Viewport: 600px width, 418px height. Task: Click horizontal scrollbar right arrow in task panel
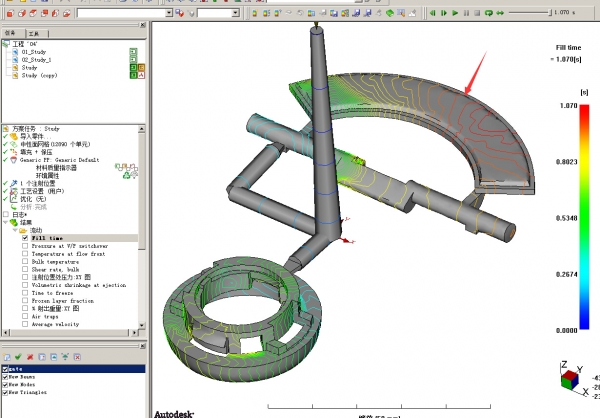tap(134, 333)
